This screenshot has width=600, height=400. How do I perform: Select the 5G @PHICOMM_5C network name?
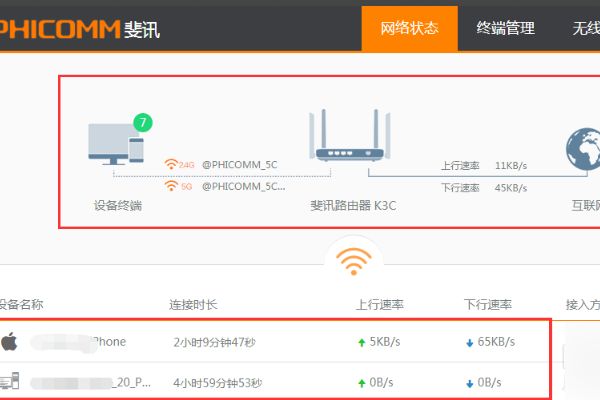click(243, 186)
